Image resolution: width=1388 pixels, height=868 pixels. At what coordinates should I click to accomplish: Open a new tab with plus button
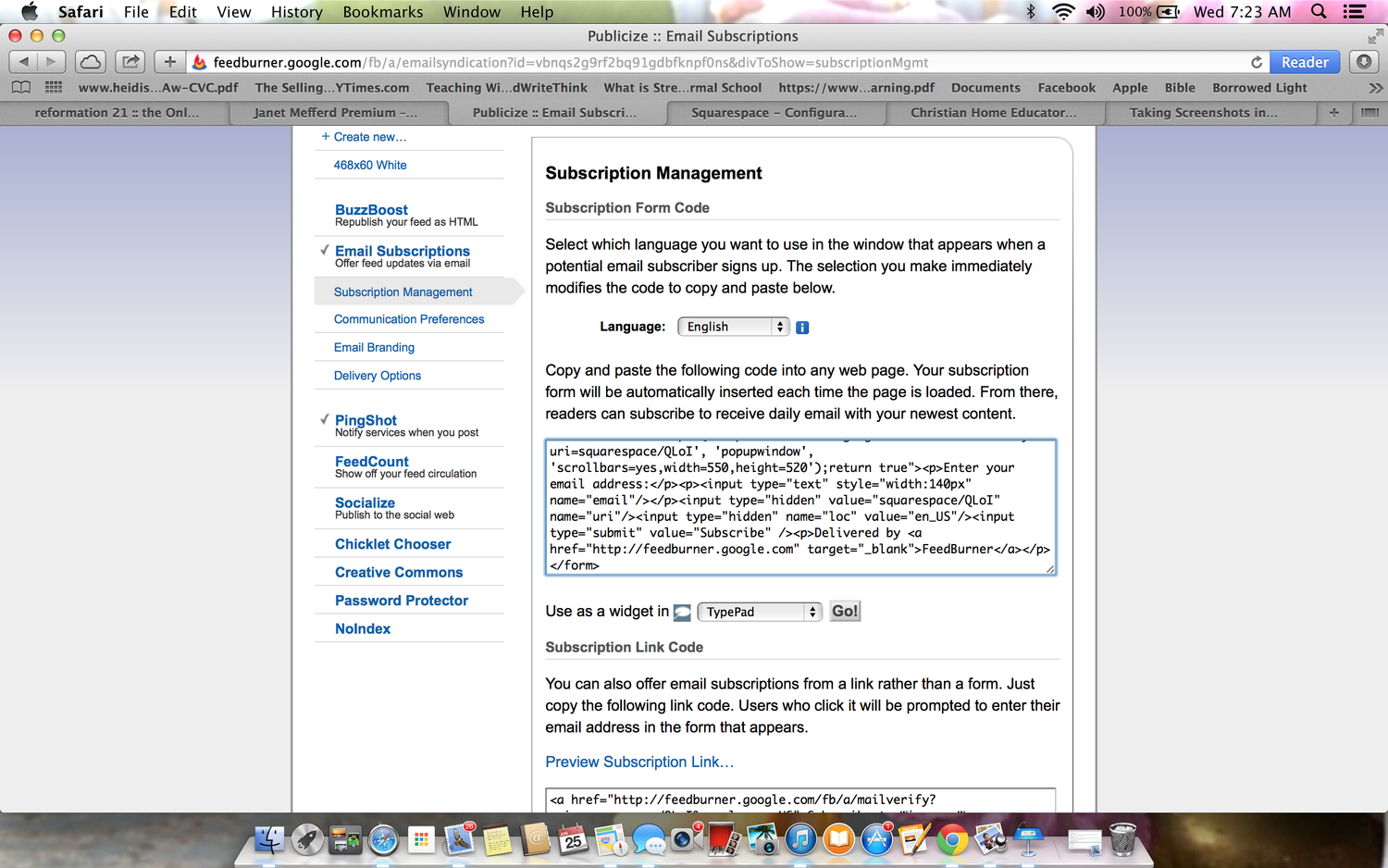1333,113
